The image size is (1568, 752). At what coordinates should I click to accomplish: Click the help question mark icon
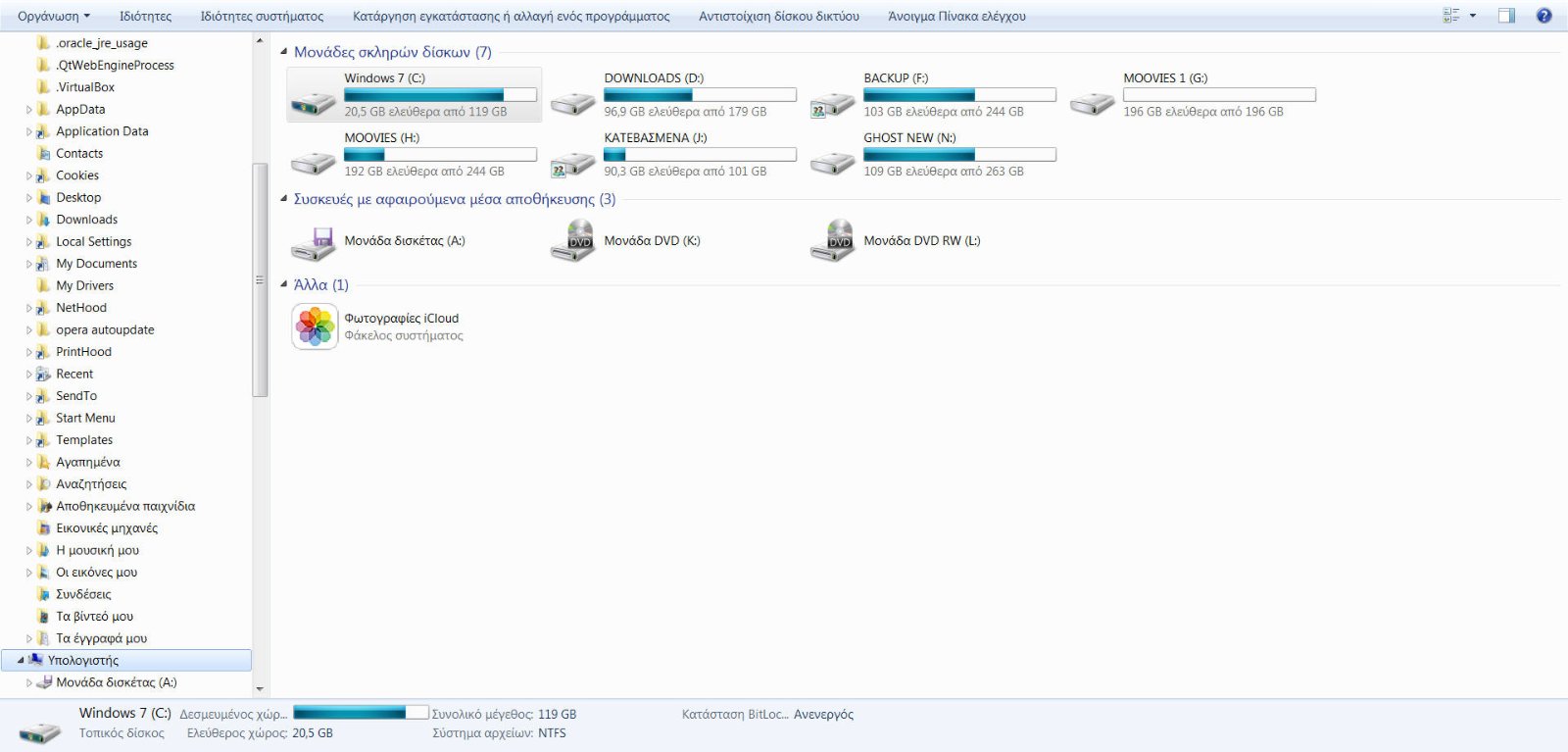(1543, 16)
